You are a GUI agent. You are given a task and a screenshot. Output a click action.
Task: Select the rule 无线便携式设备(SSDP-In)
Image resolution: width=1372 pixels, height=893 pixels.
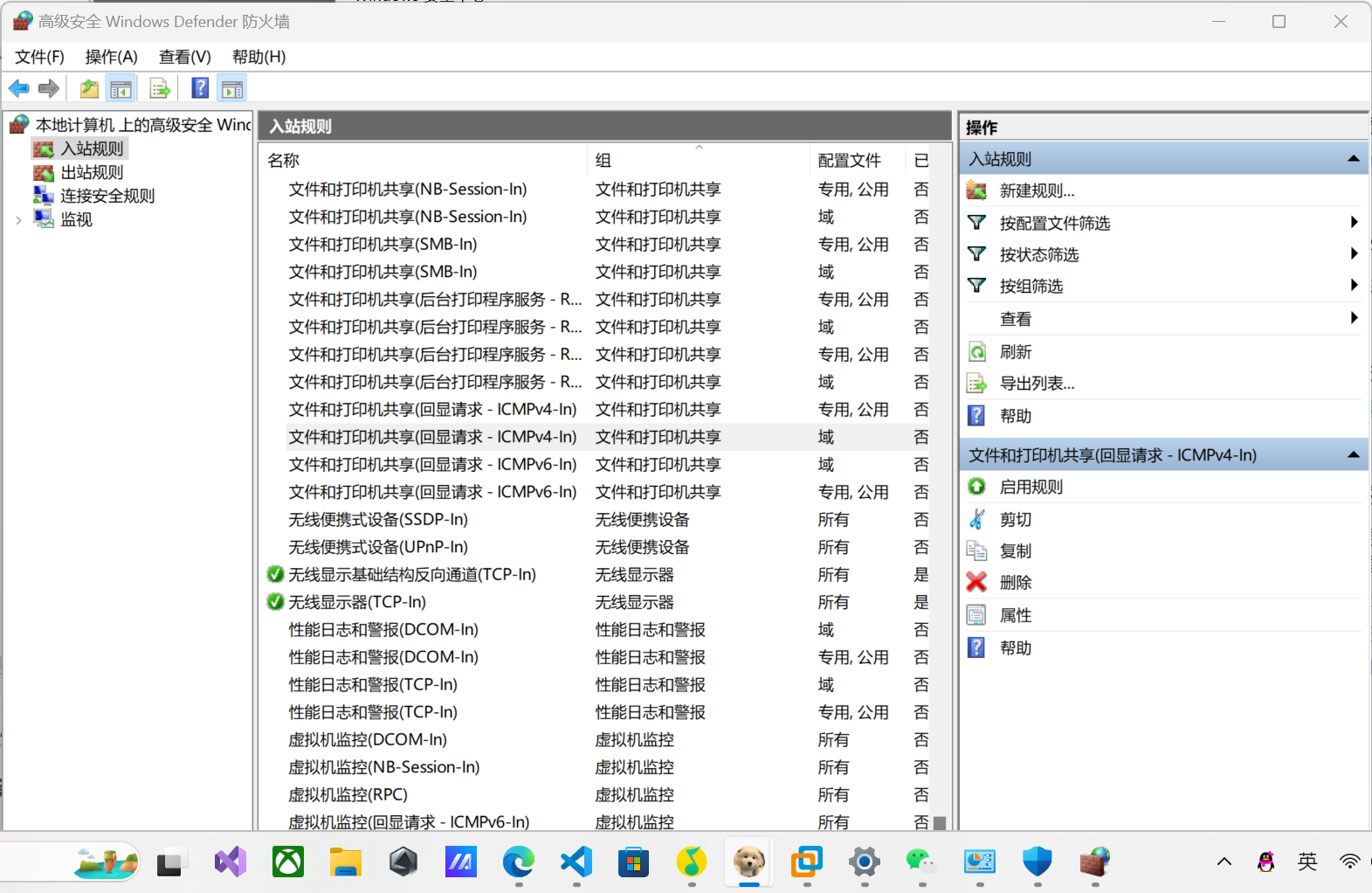(378, 520)
